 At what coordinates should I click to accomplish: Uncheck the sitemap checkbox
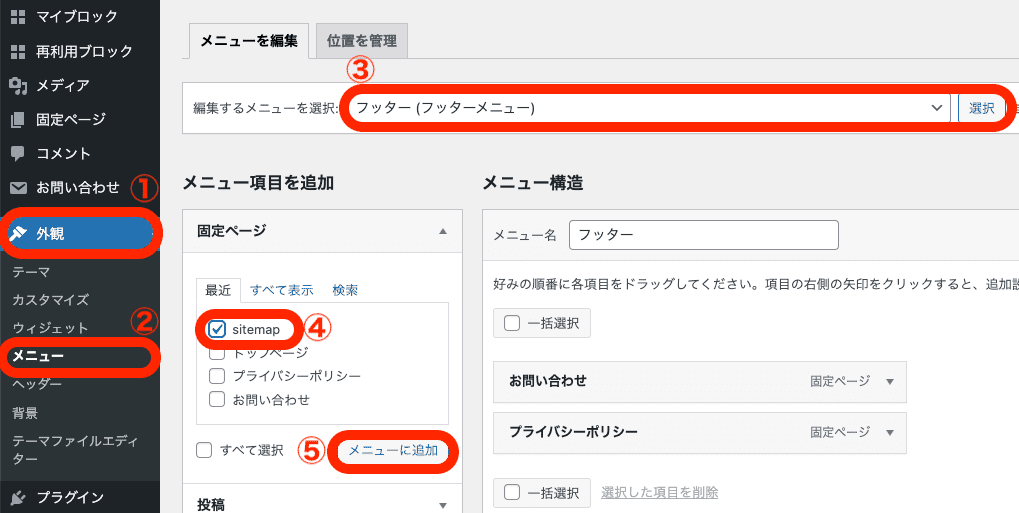click(x=216, y=330)
